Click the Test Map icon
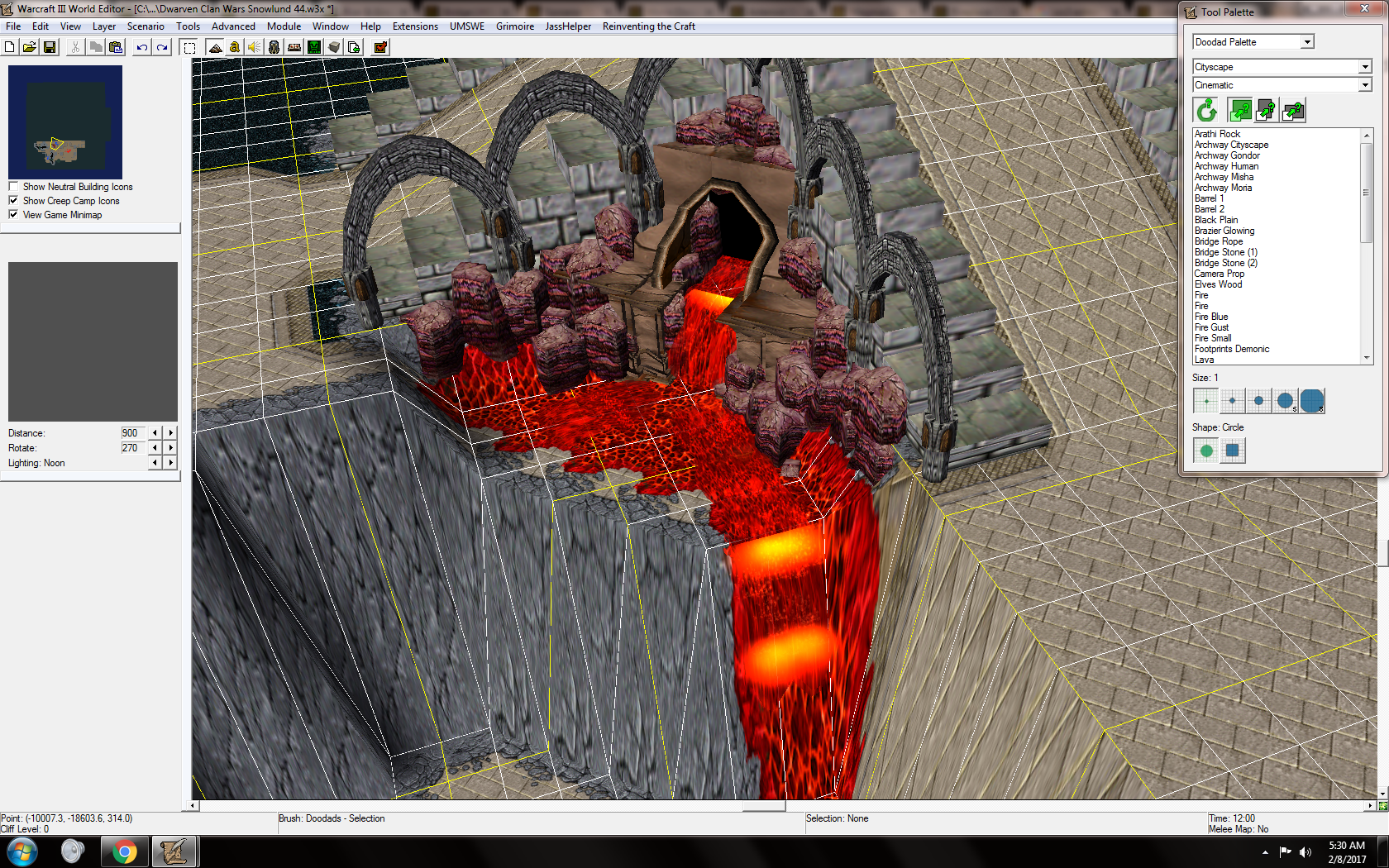This screenshot has height=868, width=1389. [x=380, y=47]
